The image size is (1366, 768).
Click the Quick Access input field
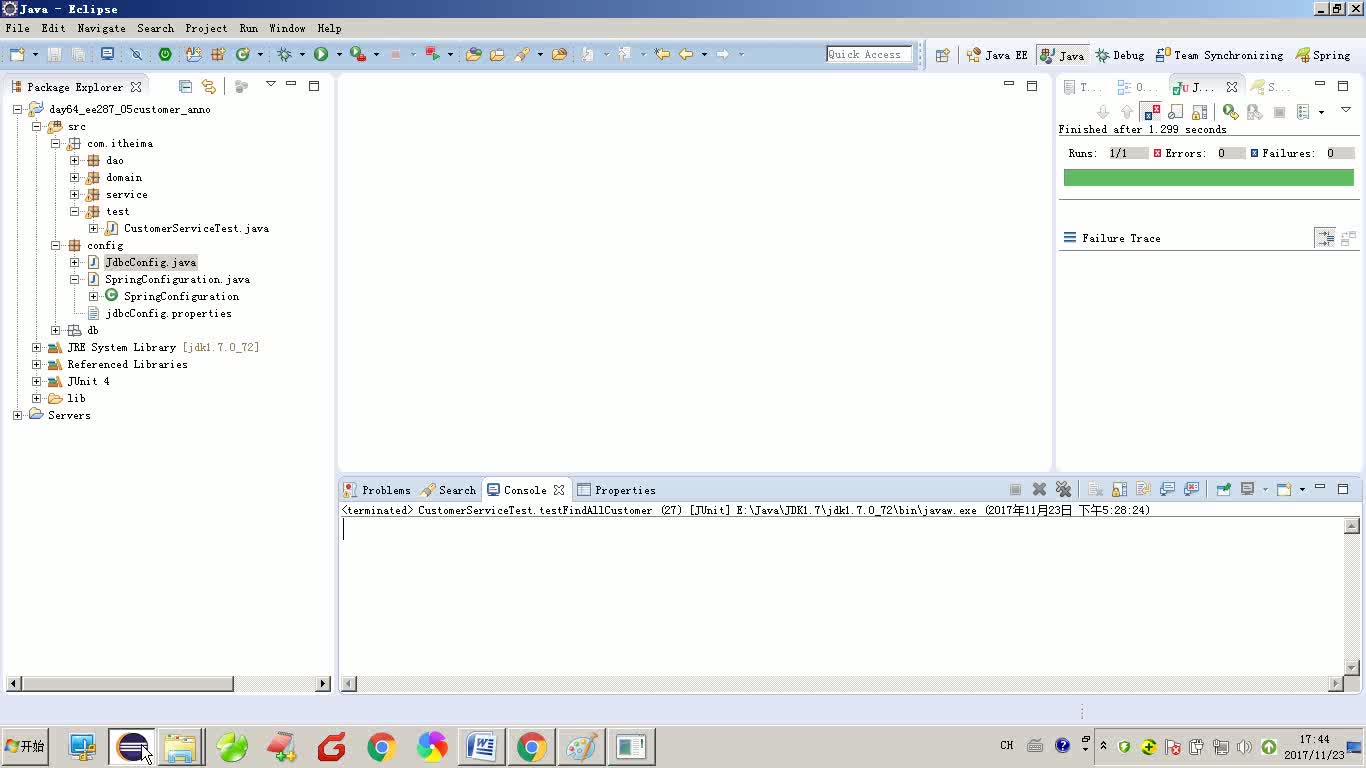pyautogui.click(x=869, y=55)
